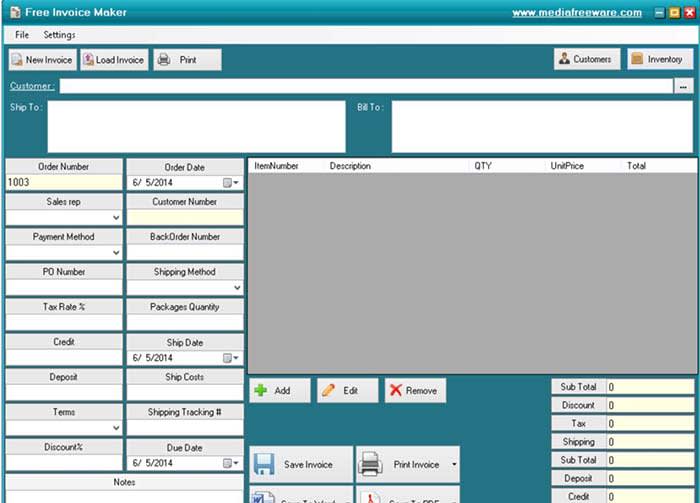The width and height of the screenshot is (700, 503).
Task: Open the Load Invoice dialog
Action: [x=114, y=60]
